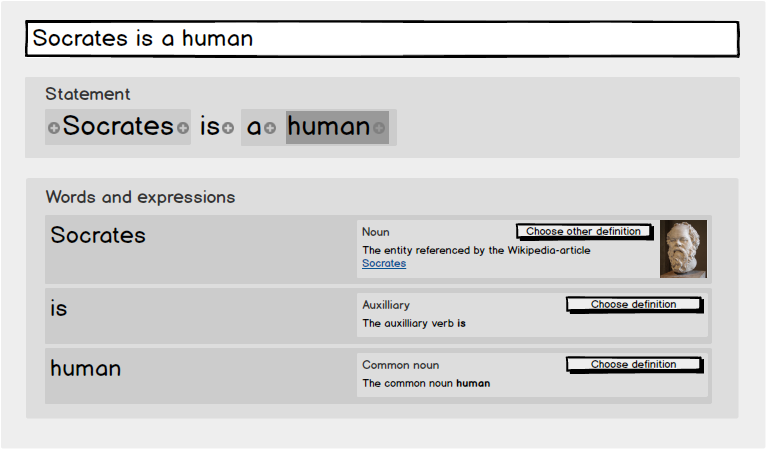
Task: Click the plus icon after highlighted 'human'
Action: coord(379,128)
